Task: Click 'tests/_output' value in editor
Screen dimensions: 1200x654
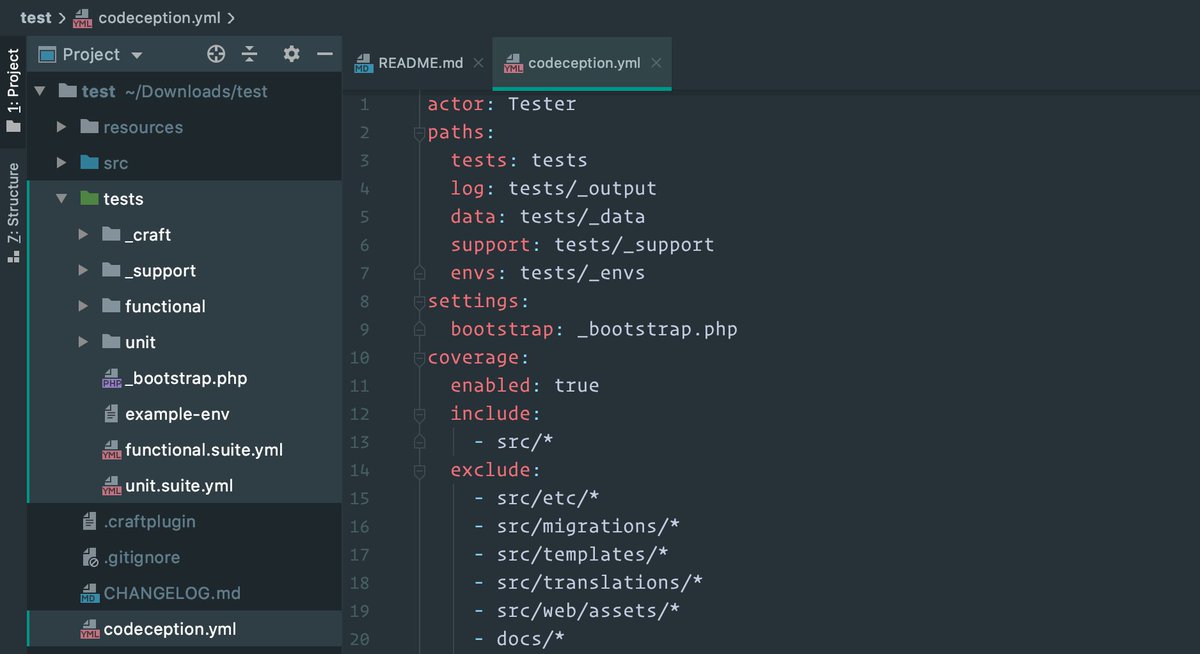Action: (x=583, y=188)
